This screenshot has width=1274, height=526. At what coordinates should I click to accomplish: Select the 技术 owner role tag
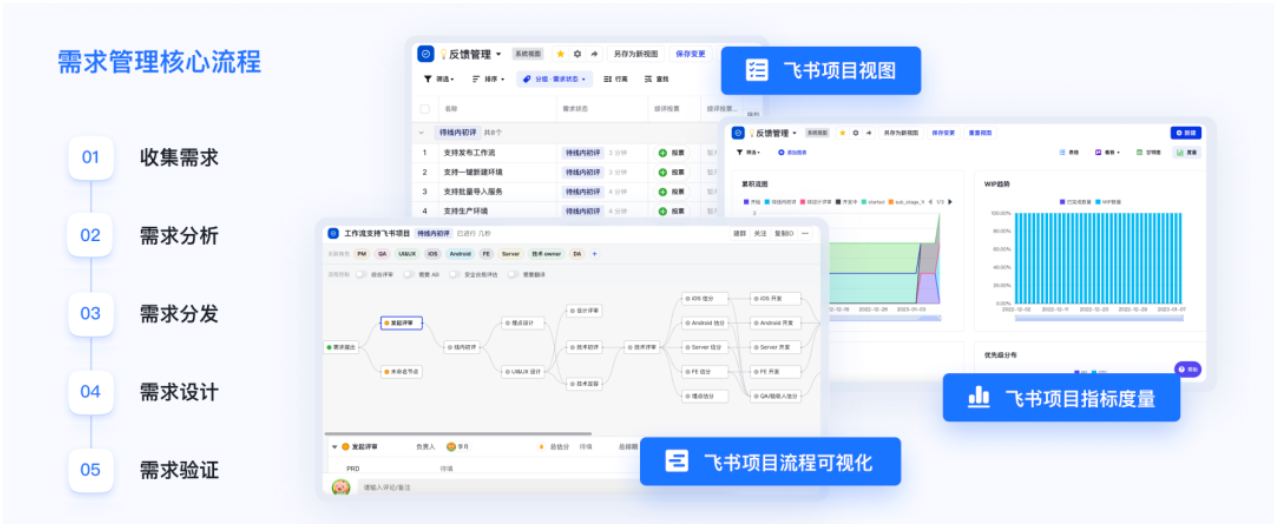(x=546, y=254)
